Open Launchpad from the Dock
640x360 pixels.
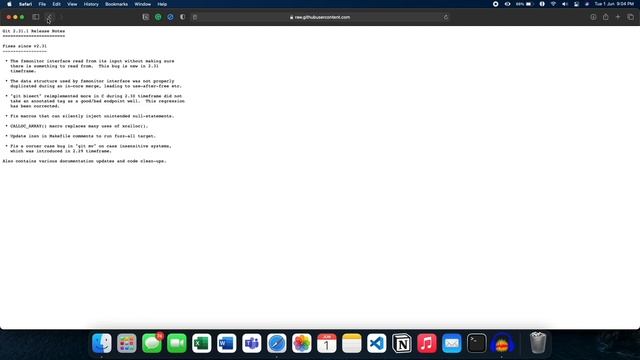127,343
